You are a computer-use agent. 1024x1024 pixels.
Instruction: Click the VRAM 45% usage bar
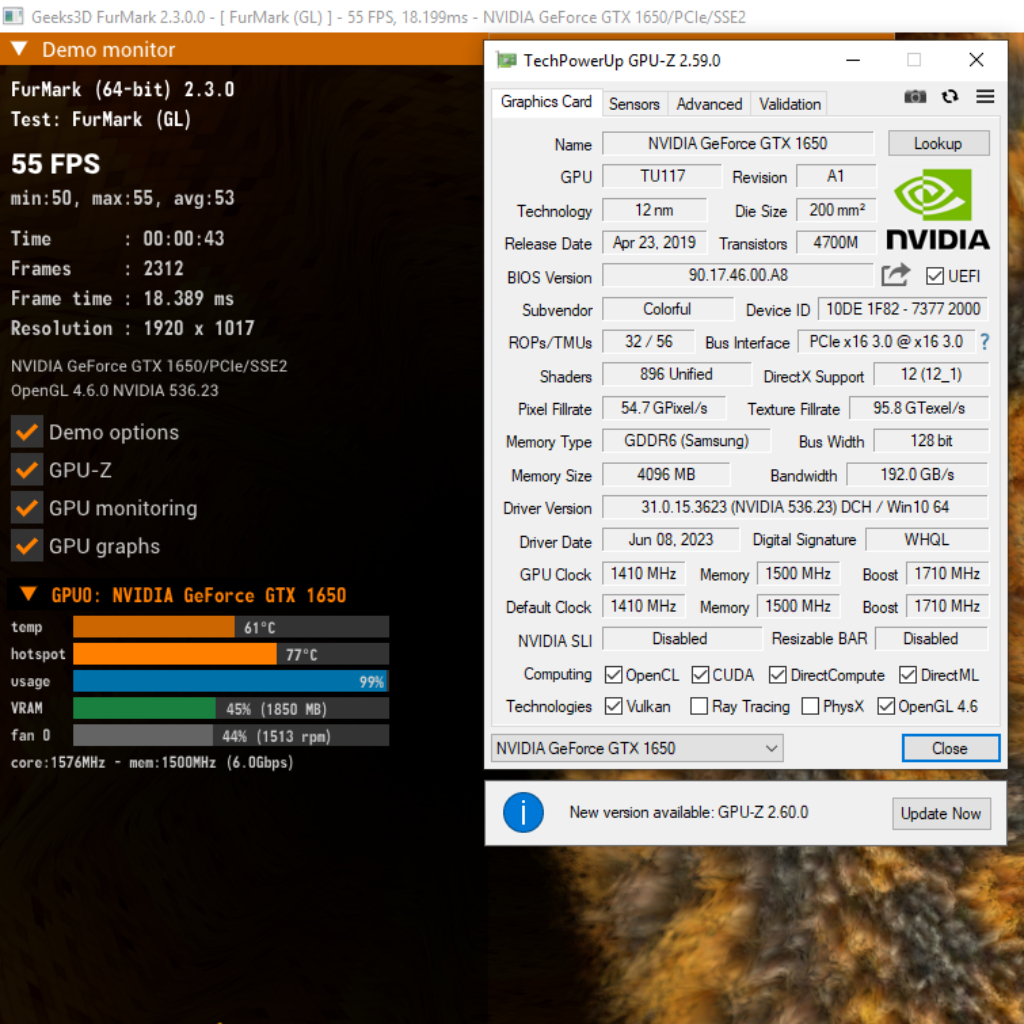tap(231, 708)
